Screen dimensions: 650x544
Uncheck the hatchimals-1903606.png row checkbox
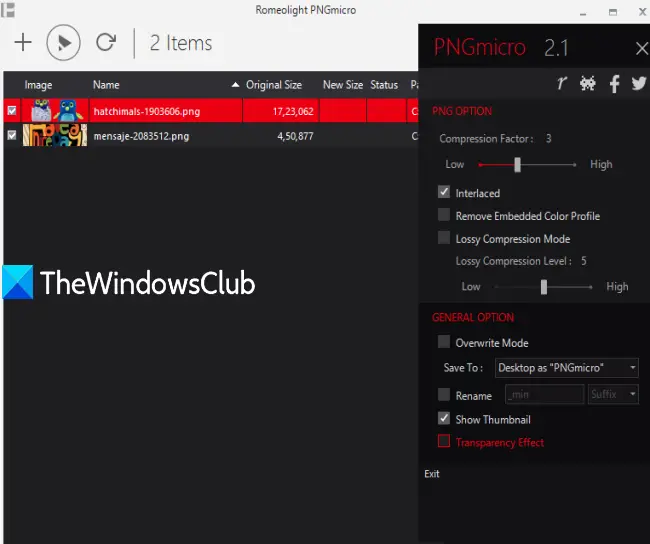(12, 110)
